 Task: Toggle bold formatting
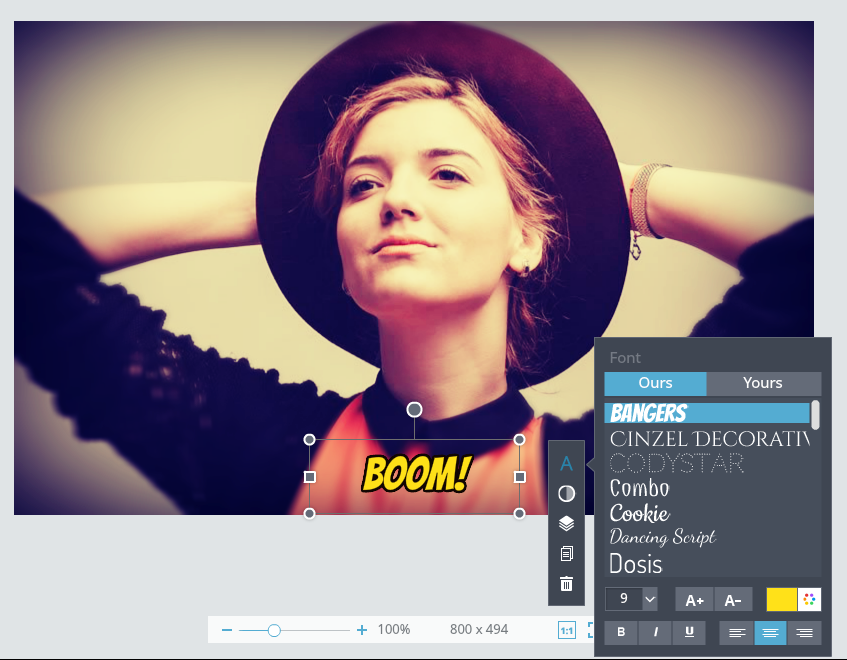621,632
